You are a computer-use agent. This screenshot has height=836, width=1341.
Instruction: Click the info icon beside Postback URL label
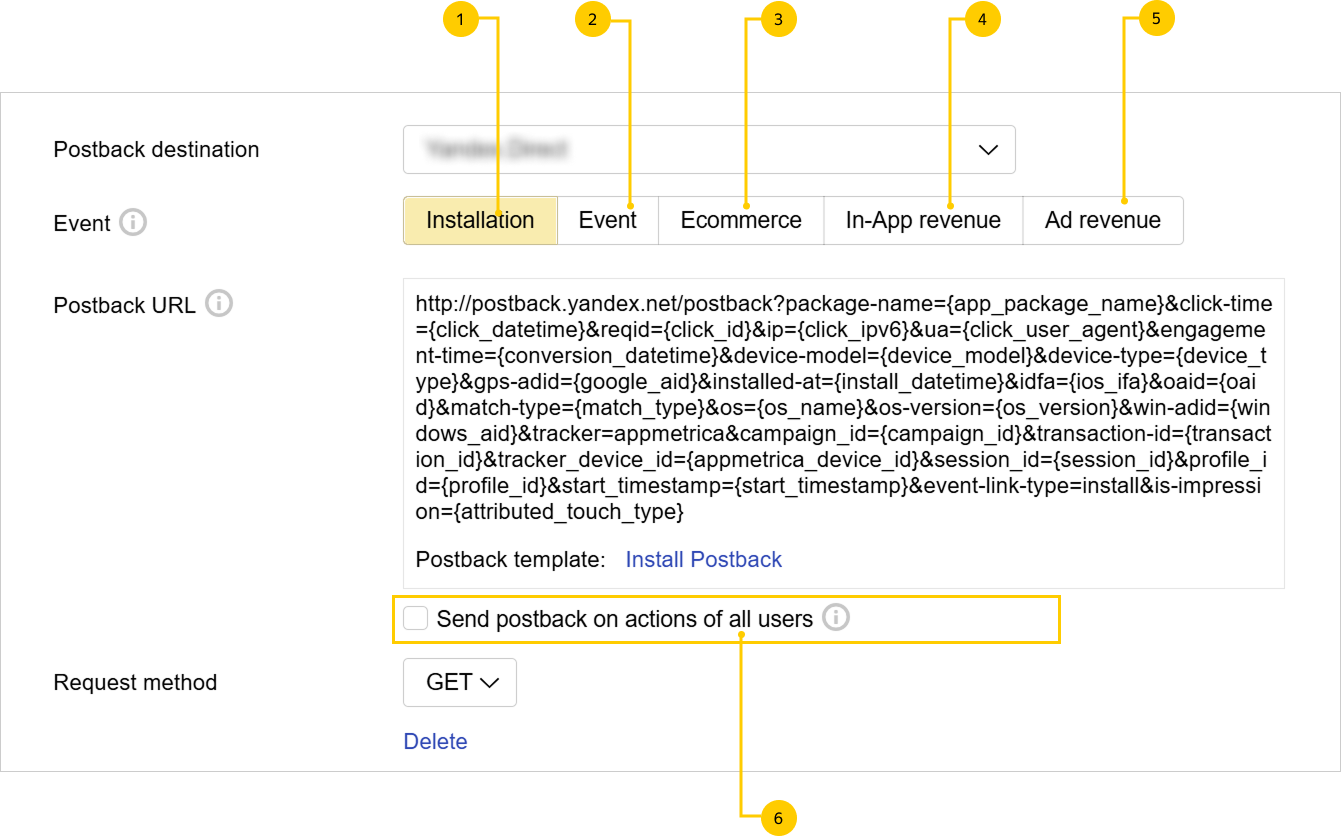point(219,304)
